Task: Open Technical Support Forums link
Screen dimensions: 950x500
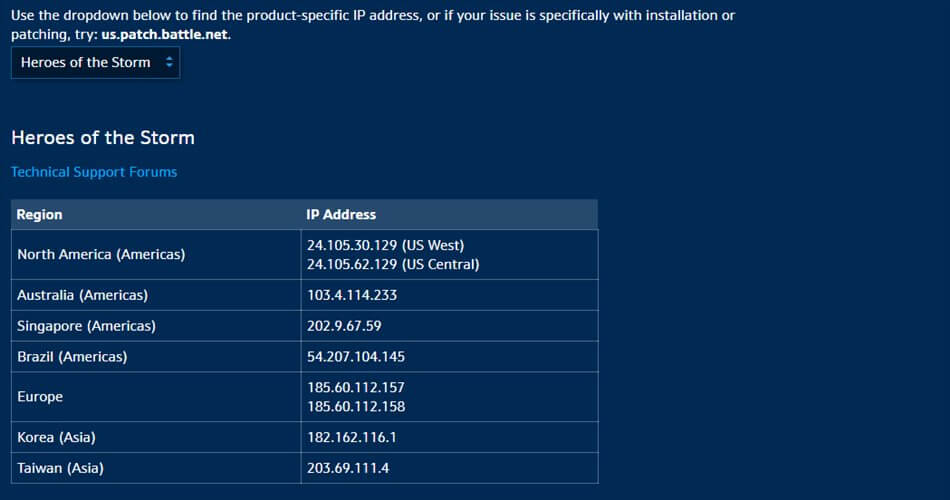Action: 94,172
